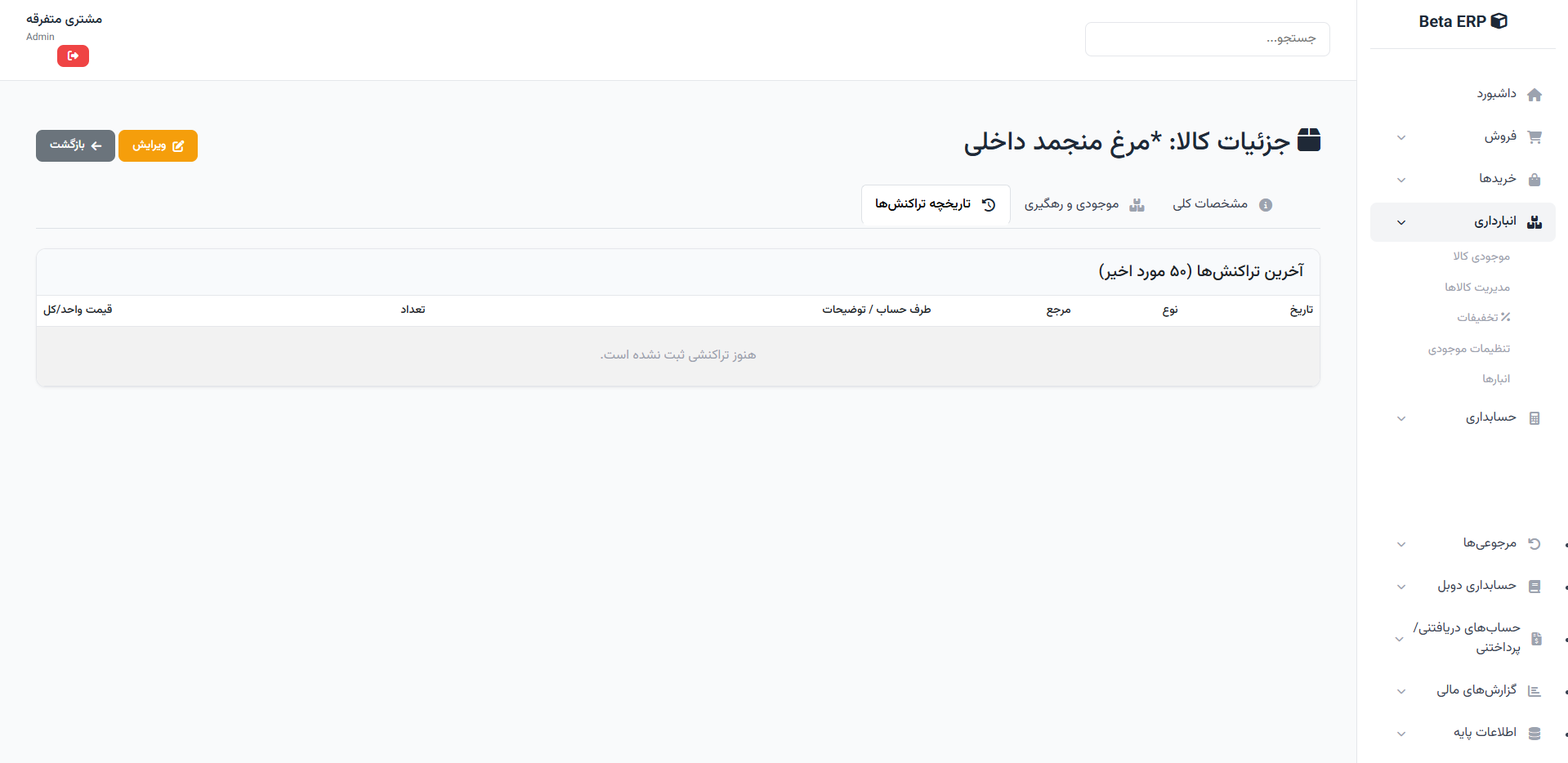This screenshot has width=1568, height=763.
Task: Click the history clock icon on تراکنش‌ها tab
Action: pyautogui.click(x=989, y=205)
